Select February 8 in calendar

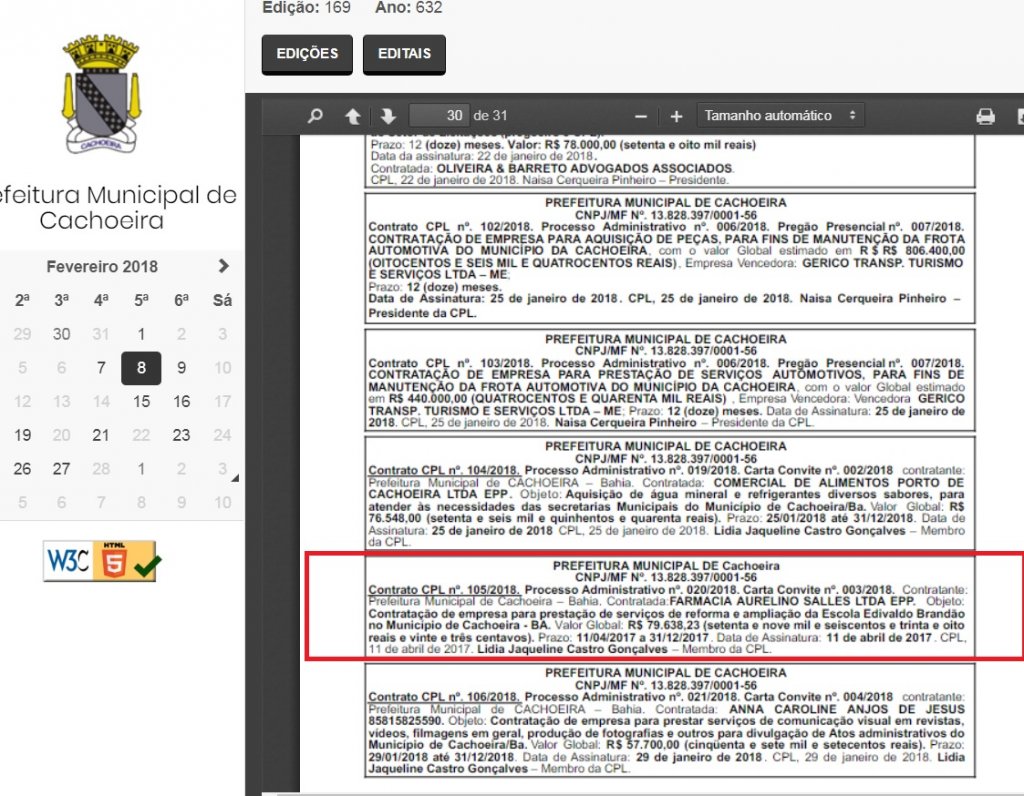click(x=141, y=368)
